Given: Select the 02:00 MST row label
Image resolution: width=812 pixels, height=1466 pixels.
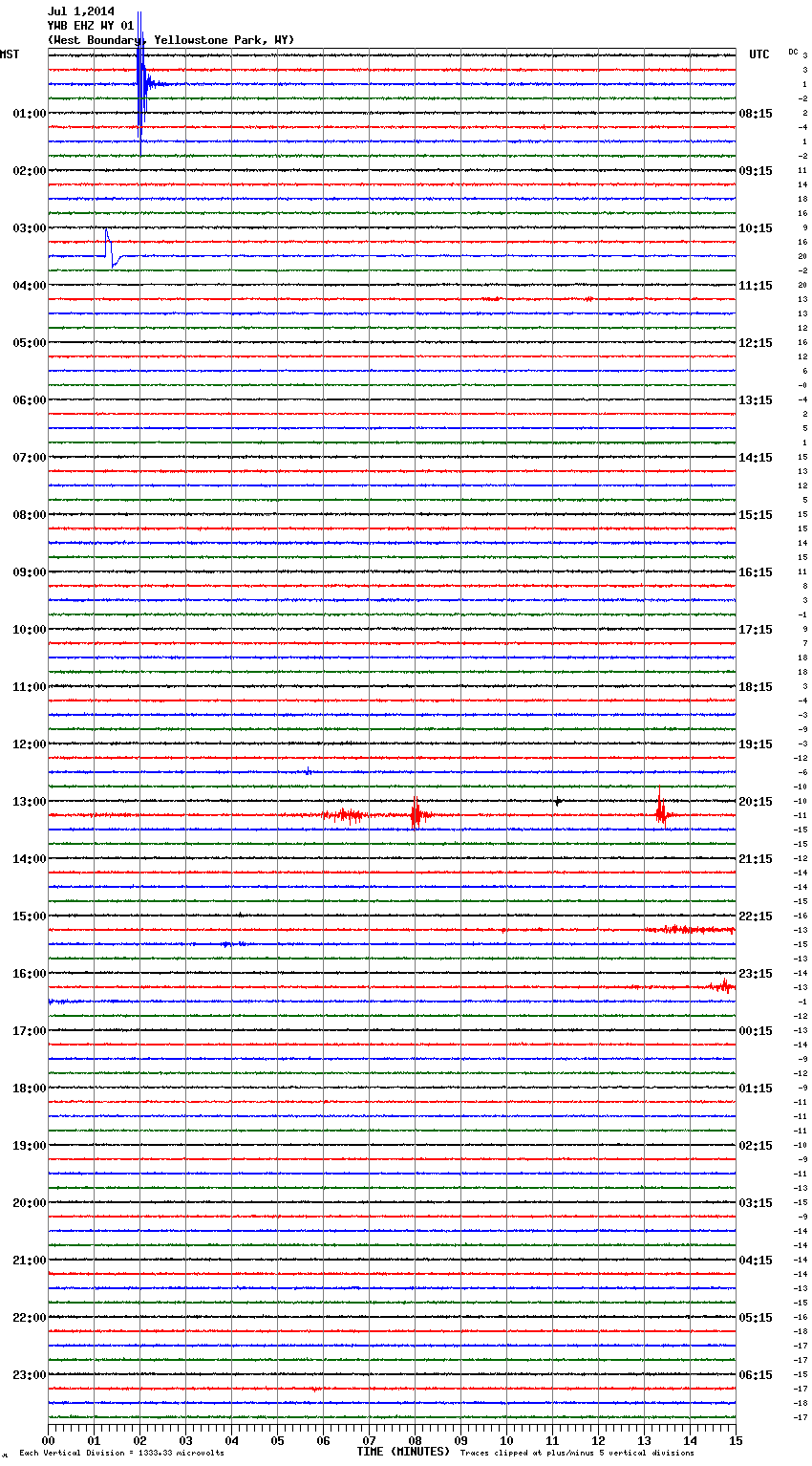Looking at the screenshot, I should 30,170.
